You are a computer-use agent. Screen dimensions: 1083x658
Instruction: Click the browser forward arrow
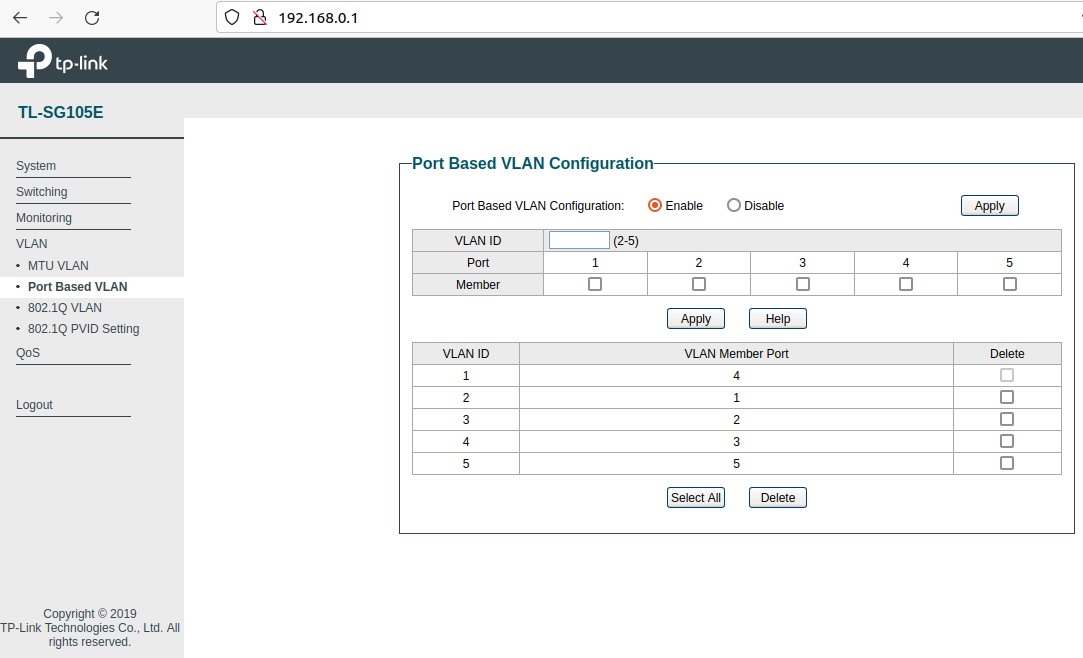[x=55, y=17]
